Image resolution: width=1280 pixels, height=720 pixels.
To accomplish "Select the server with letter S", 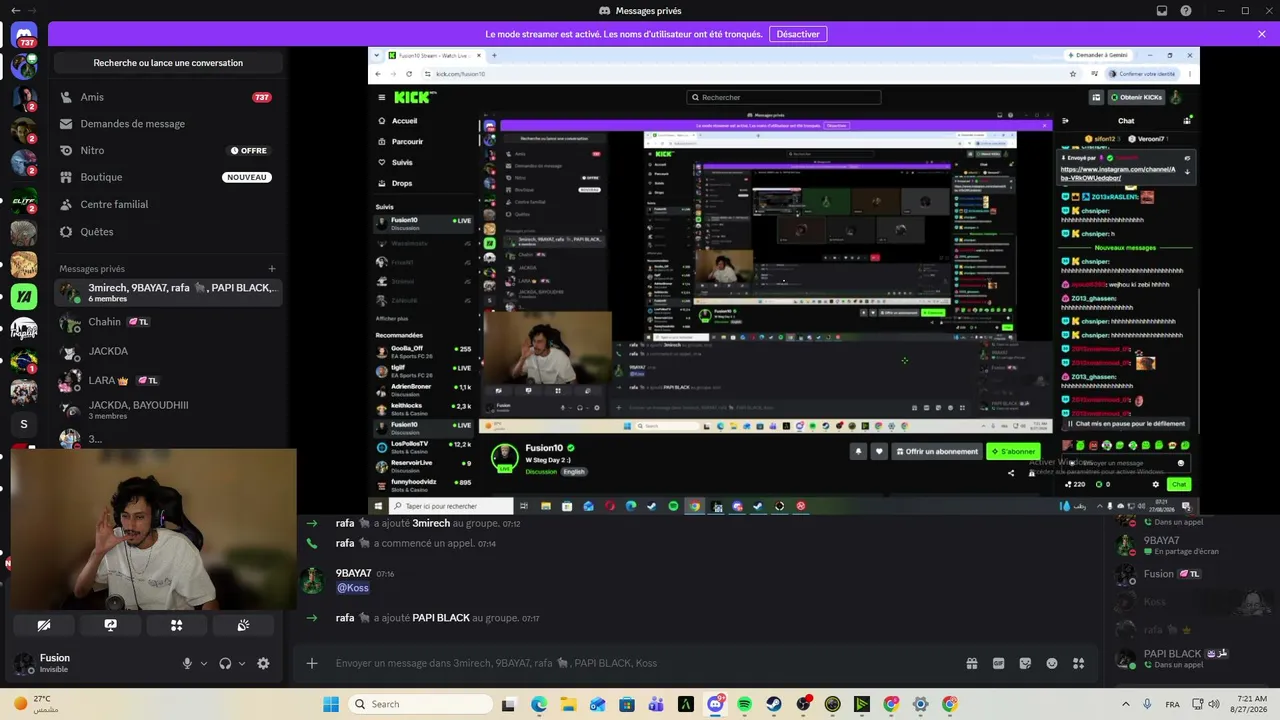I will (24, 424).
